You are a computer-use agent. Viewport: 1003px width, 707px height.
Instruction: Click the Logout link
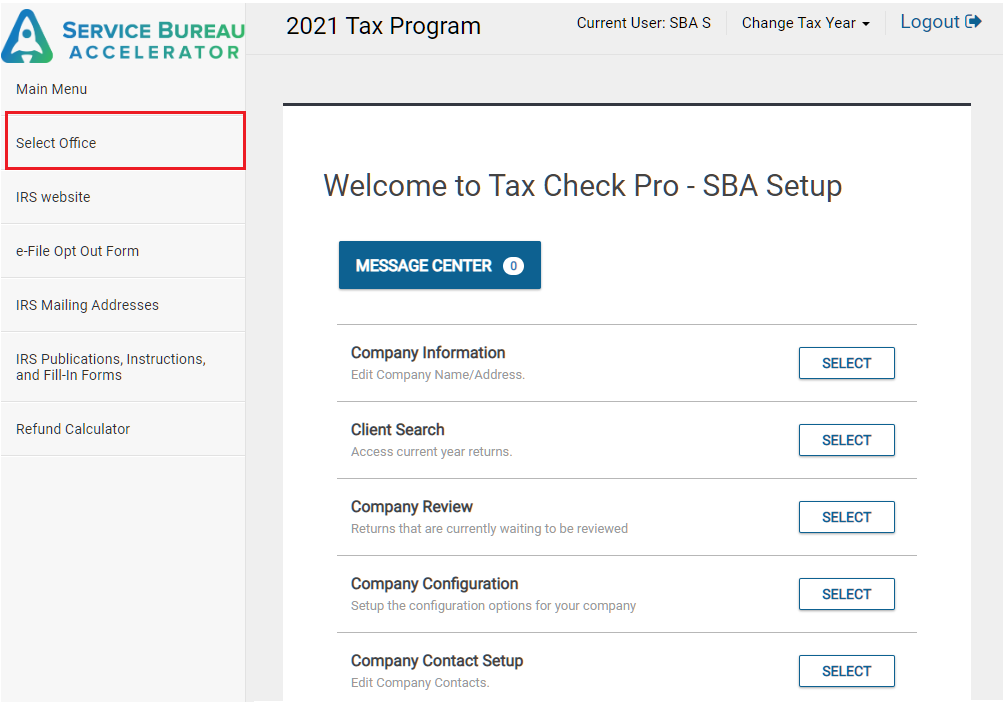click(x=930, y=22)
